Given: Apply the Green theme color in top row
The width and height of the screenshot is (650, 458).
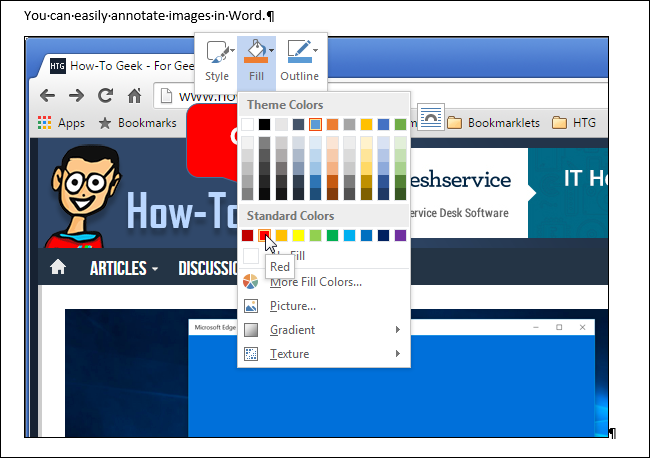Looking at the screenshot, I should pyautogui.click(x=400, y=124).
